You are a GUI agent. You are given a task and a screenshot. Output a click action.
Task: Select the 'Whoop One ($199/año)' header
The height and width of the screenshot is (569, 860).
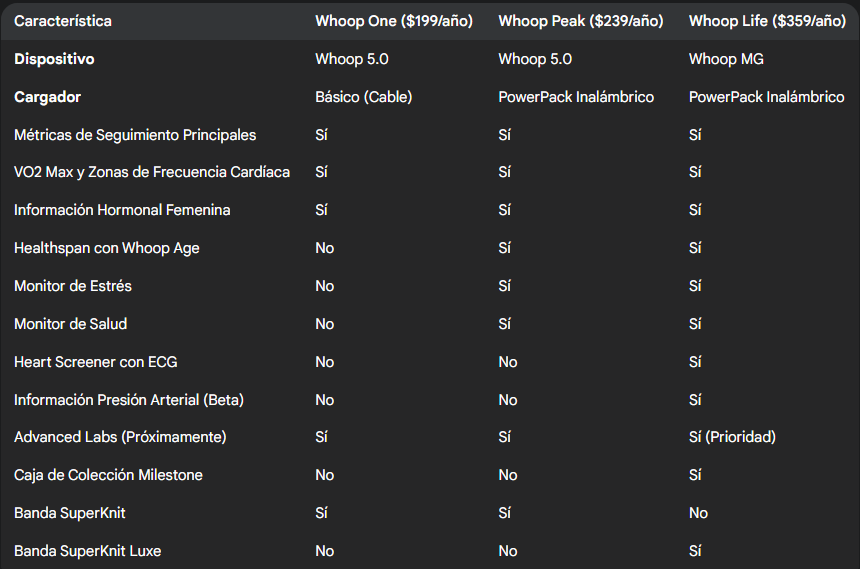pyautogui.click(x=394, y=21)
